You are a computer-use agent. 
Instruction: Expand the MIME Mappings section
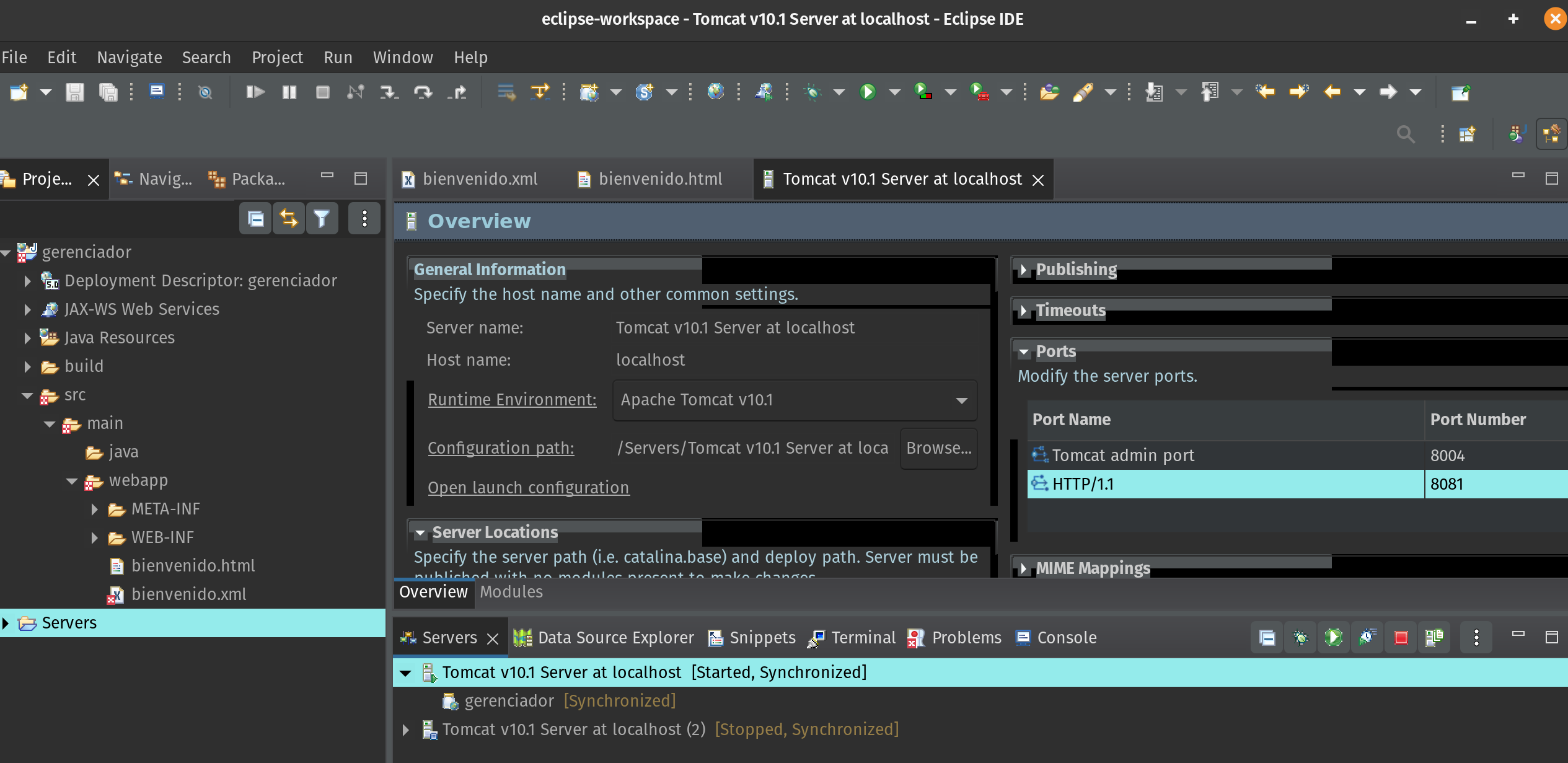pos(1023,569)
